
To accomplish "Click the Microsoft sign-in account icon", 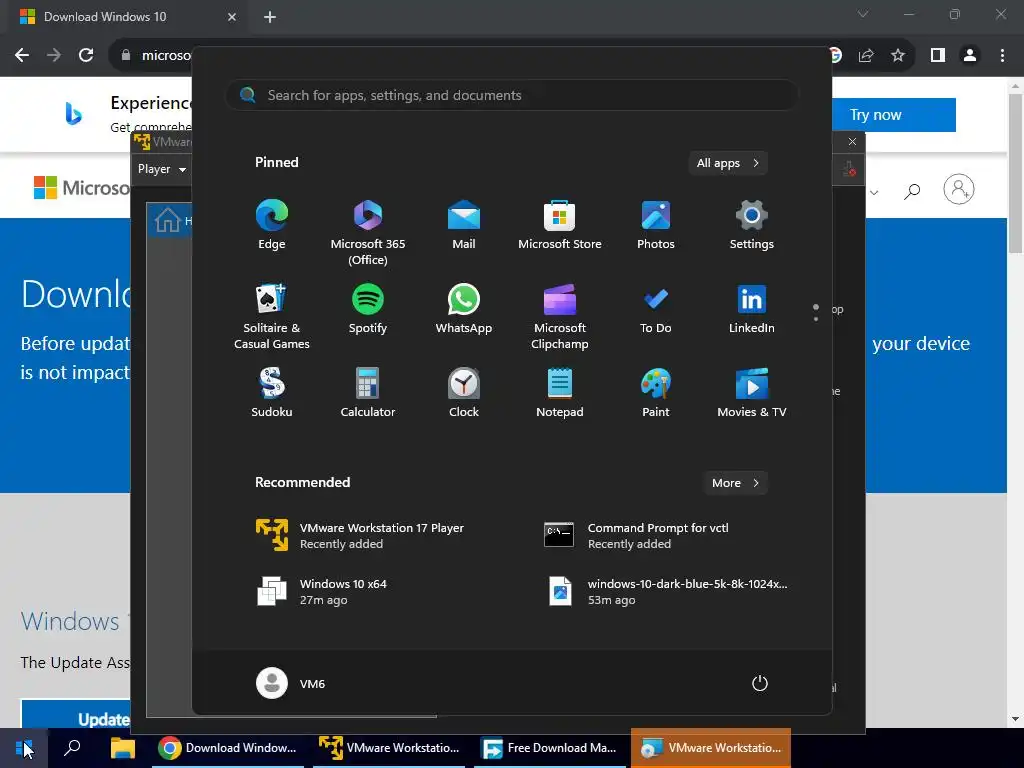I will coord(959,189).
